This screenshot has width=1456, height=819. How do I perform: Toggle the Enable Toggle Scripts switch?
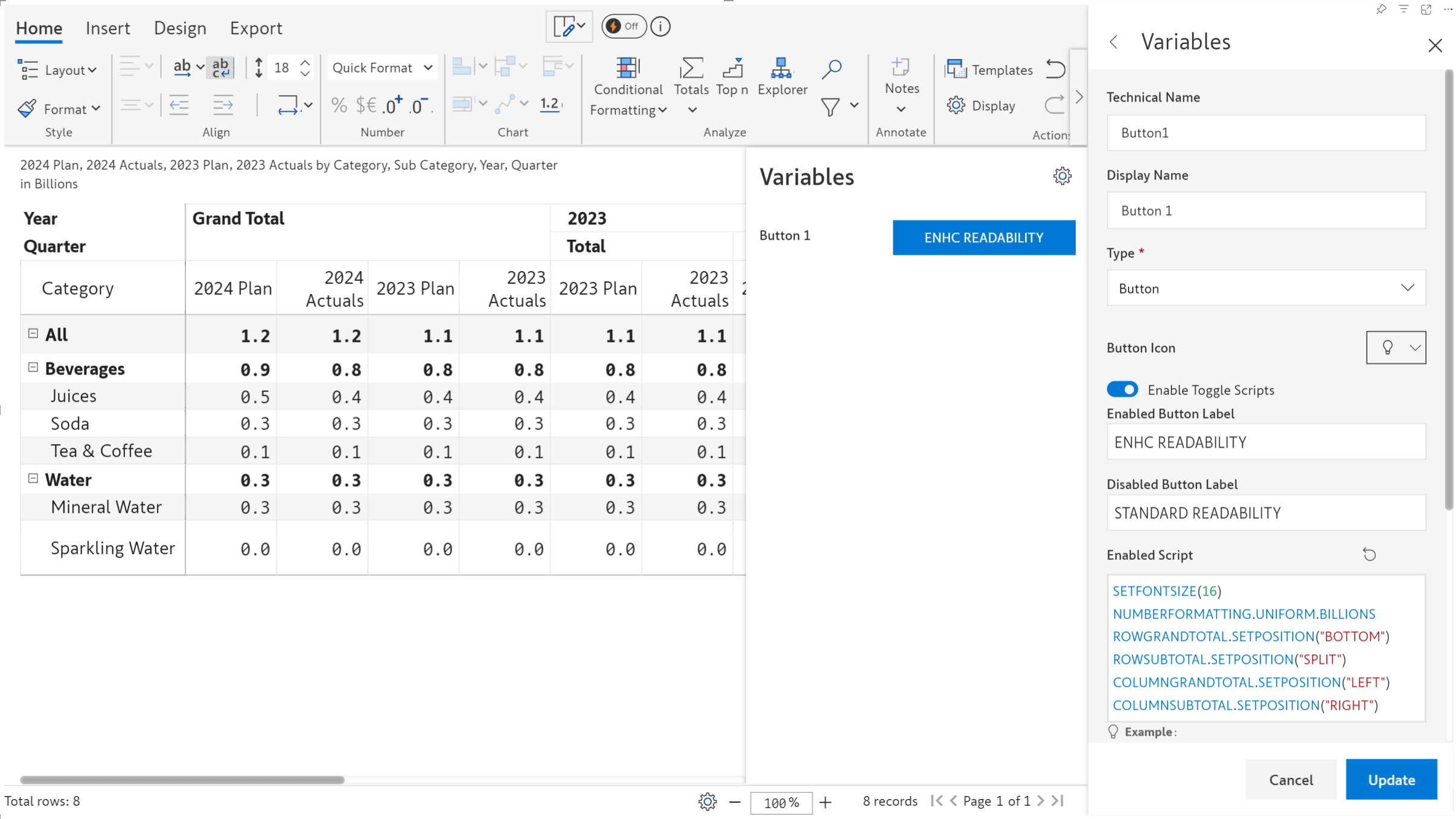1122,389
